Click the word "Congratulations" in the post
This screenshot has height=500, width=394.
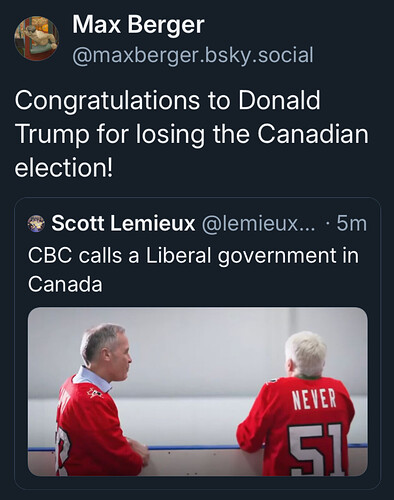tap(107, 101)
